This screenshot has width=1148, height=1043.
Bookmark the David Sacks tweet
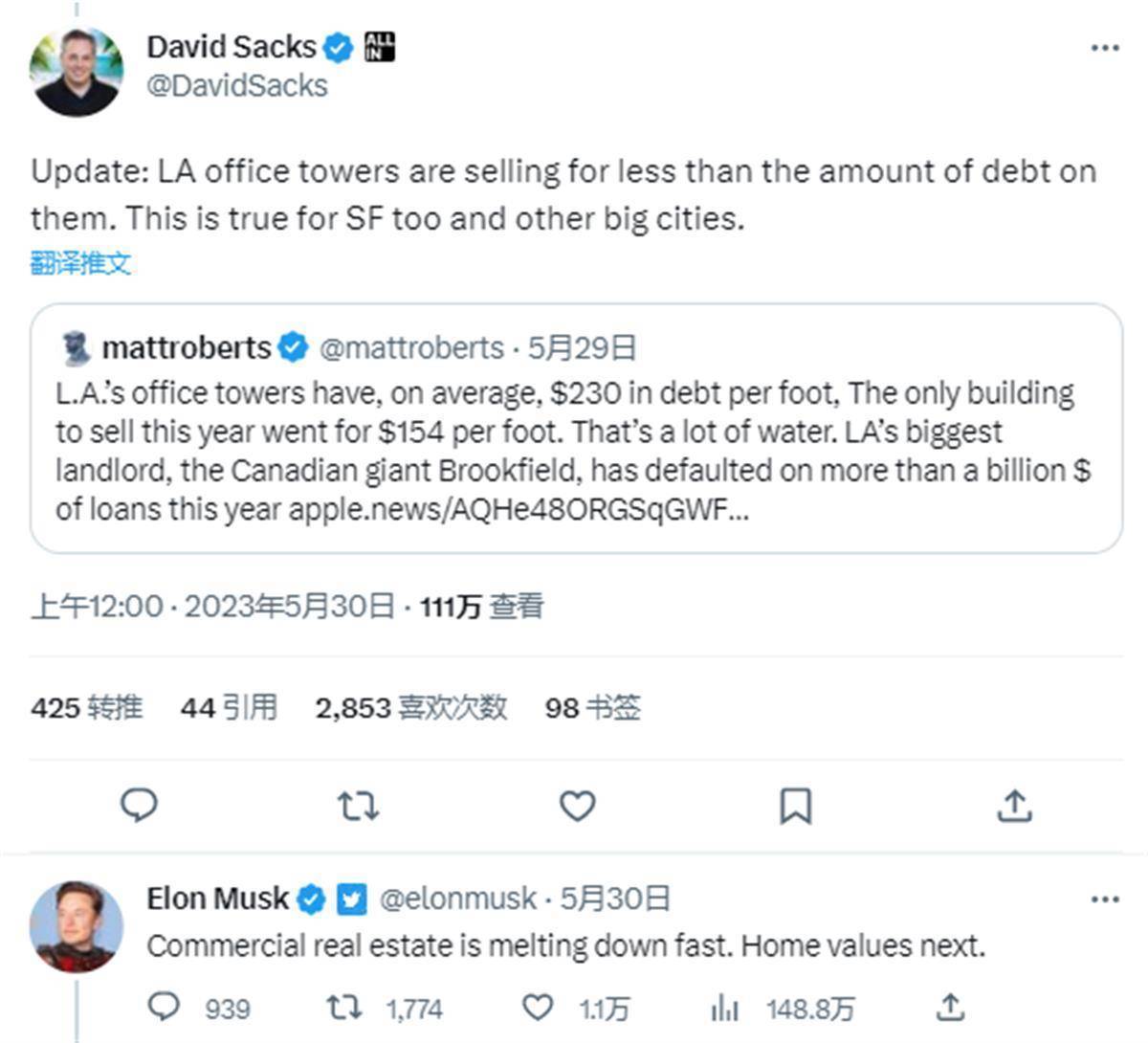(796, 806)
